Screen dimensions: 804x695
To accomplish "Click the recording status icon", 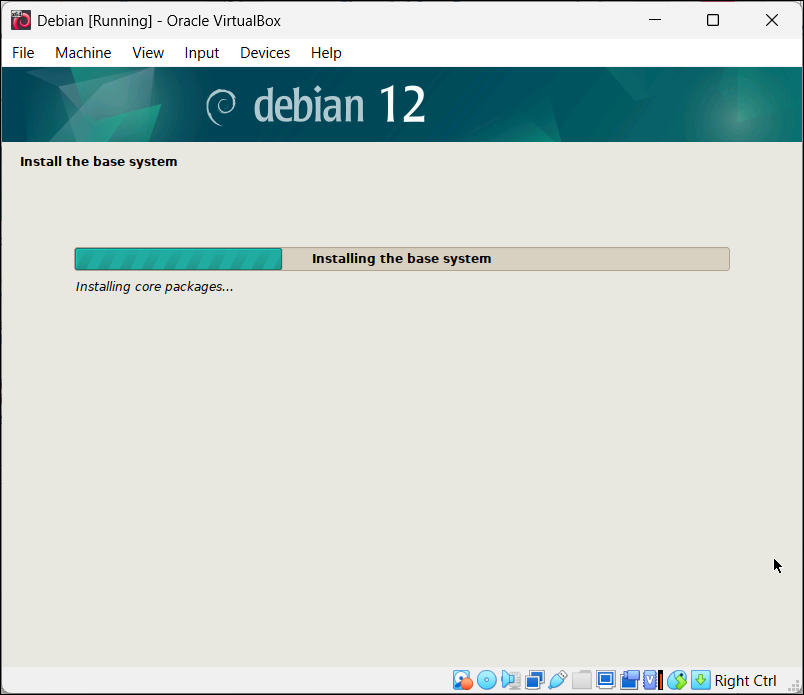I will tap(630, 681).
